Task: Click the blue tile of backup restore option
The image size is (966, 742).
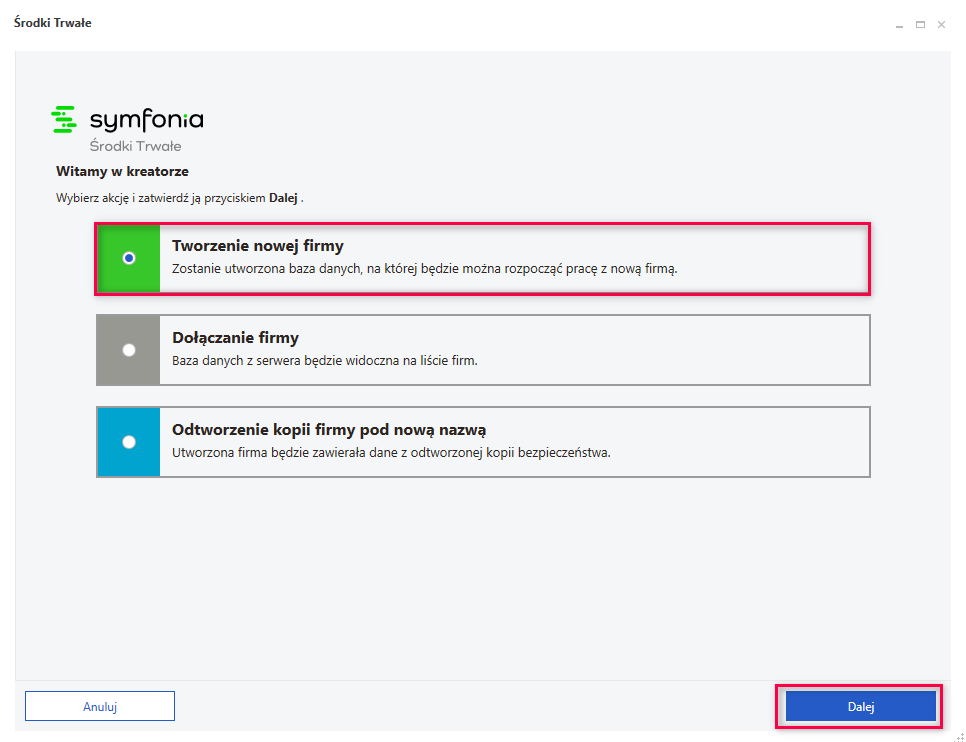Action: (129, 442)
